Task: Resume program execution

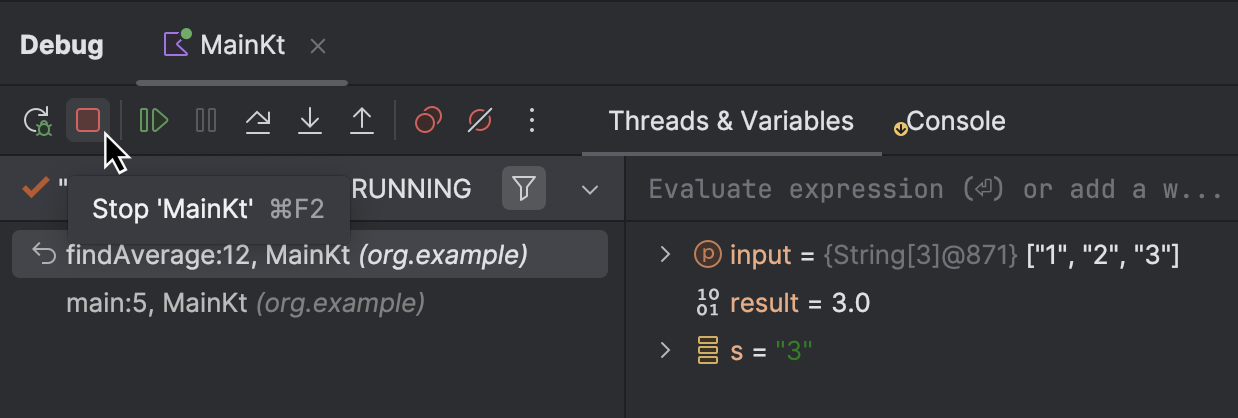Action: coord(154,121)
